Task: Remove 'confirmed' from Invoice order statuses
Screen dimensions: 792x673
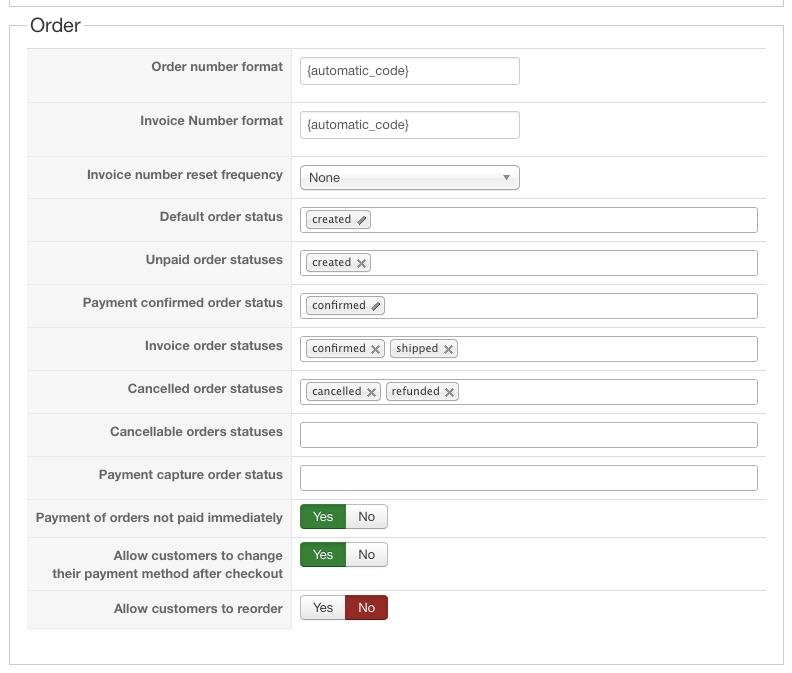Action: [376, 349]
